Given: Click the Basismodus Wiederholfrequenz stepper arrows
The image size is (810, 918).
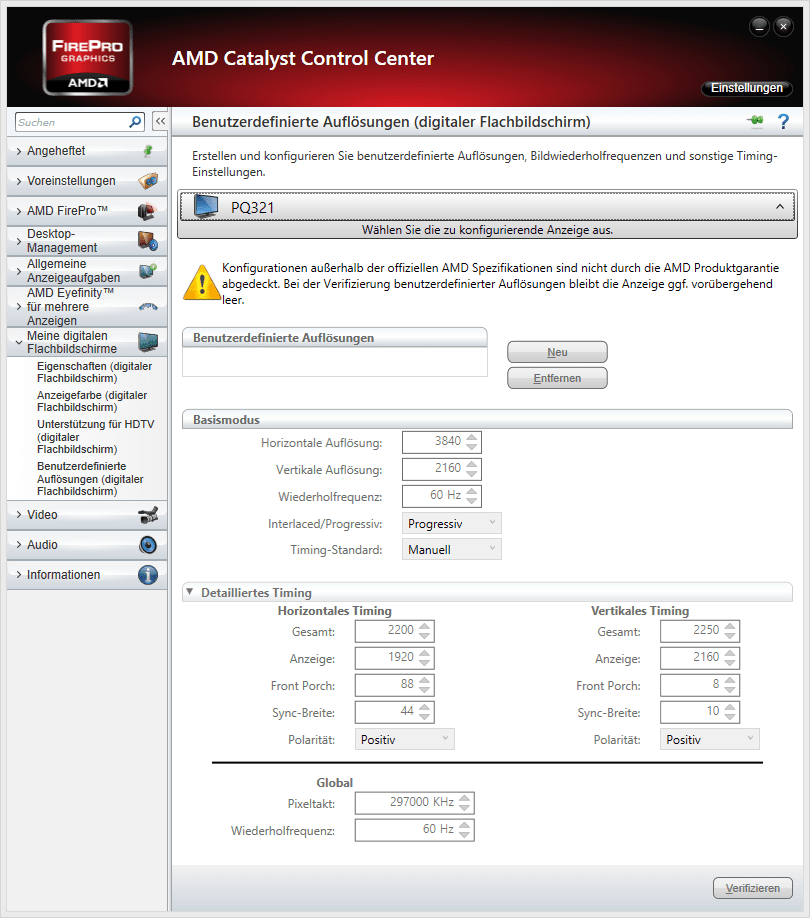Looking at the screenshot, I should point(472,496).
